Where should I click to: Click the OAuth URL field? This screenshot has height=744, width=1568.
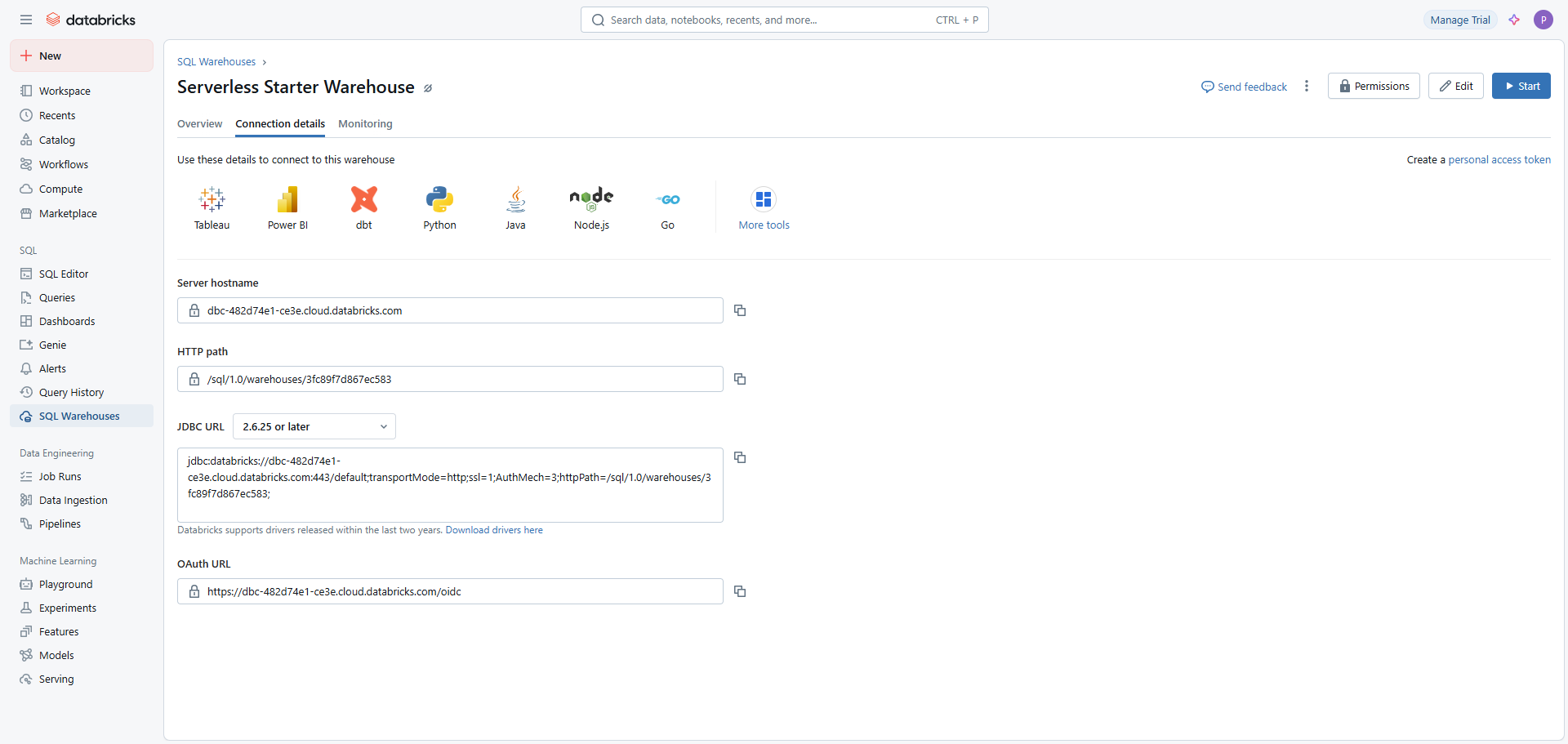tap(450, 591)
